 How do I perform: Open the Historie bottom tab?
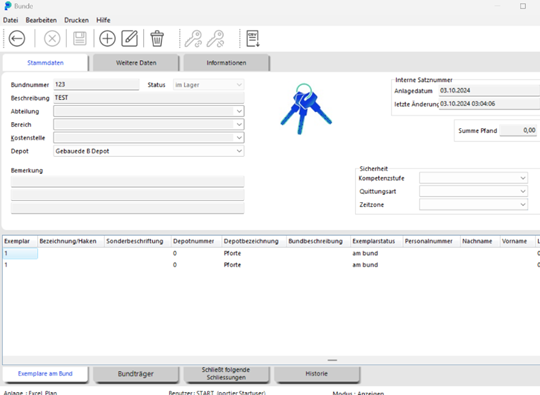tap(316, 374)
